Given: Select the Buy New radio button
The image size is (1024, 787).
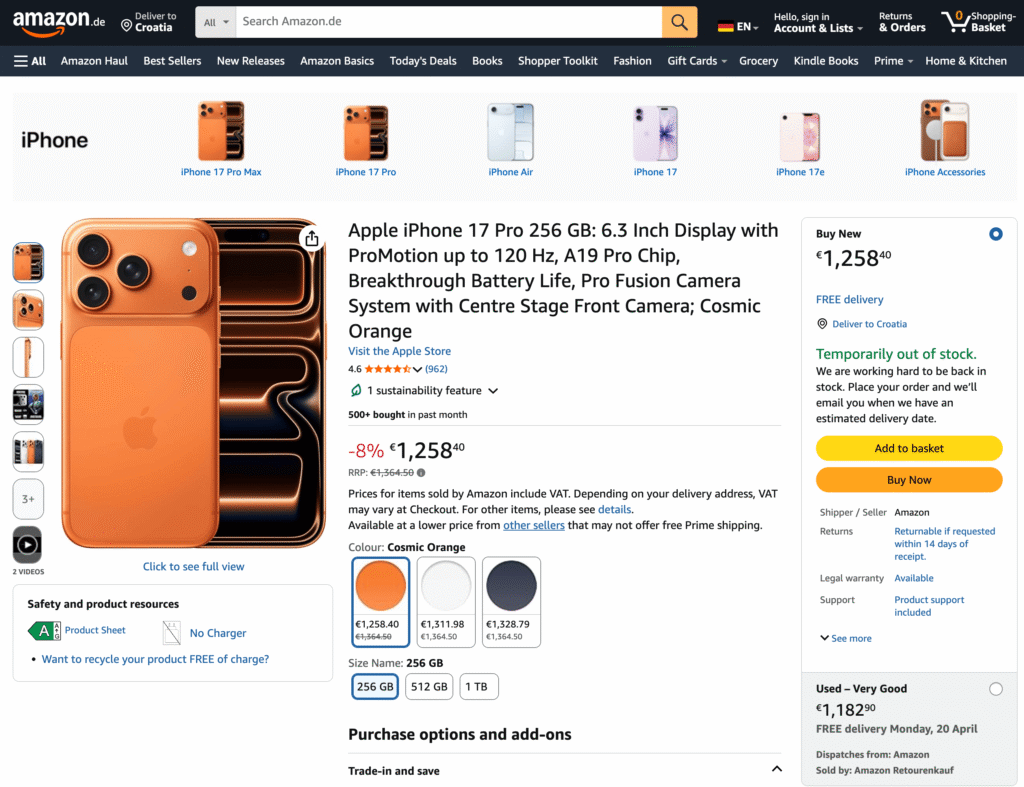Looking at the screenshot, I should (x=995, y=233).
